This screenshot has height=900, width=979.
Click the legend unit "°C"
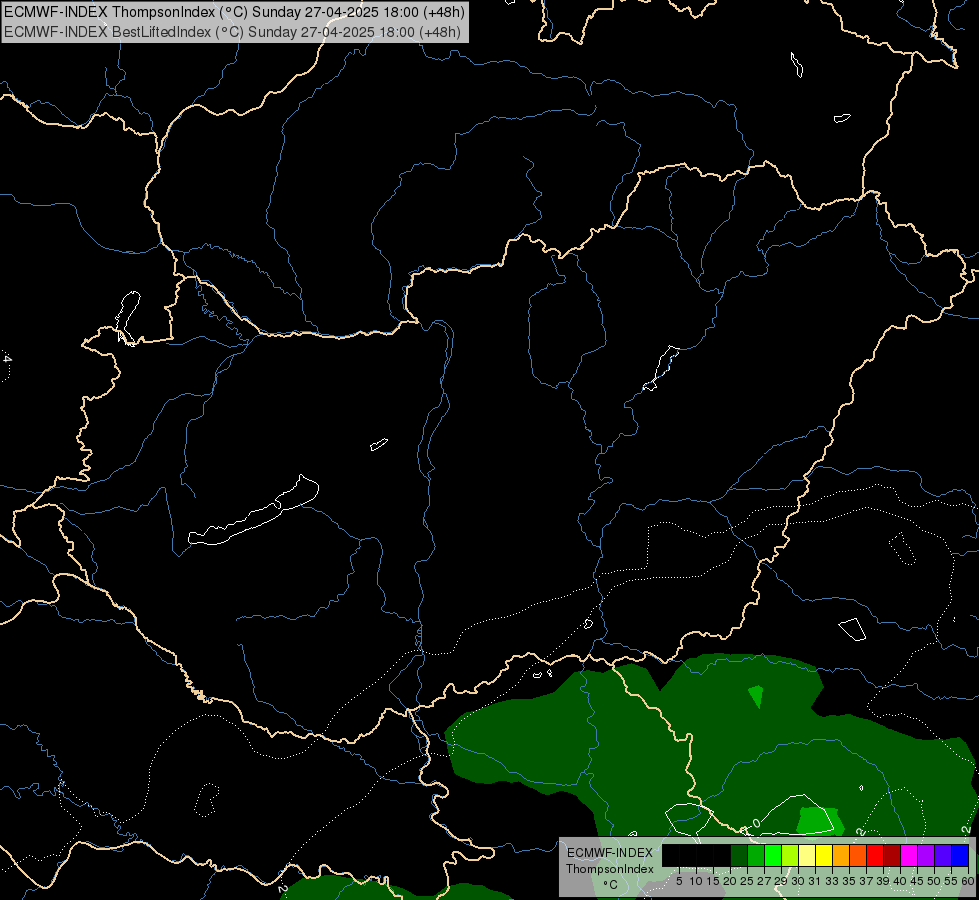[x=610, y=884]
